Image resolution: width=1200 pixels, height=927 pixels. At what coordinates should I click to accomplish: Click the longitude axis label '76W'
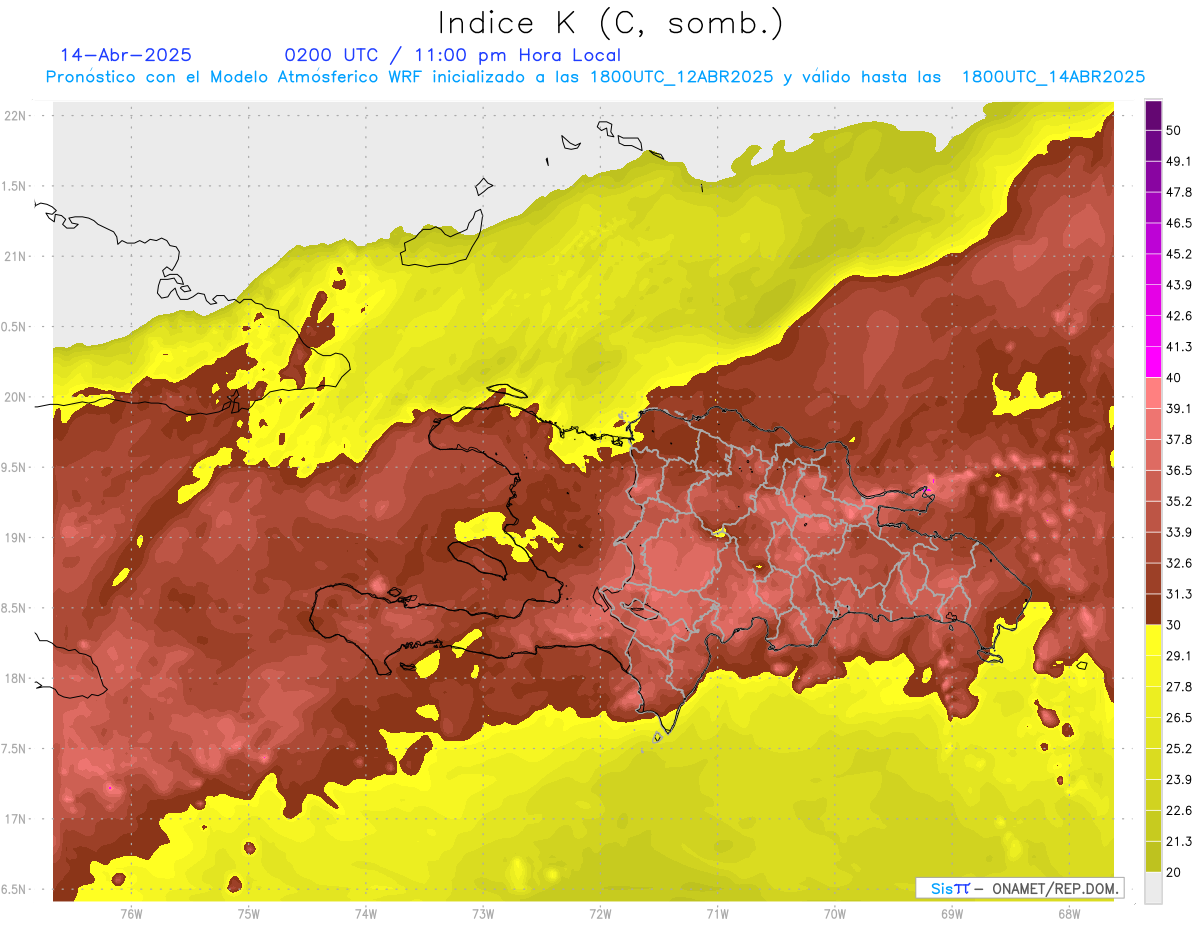point(131,914)
